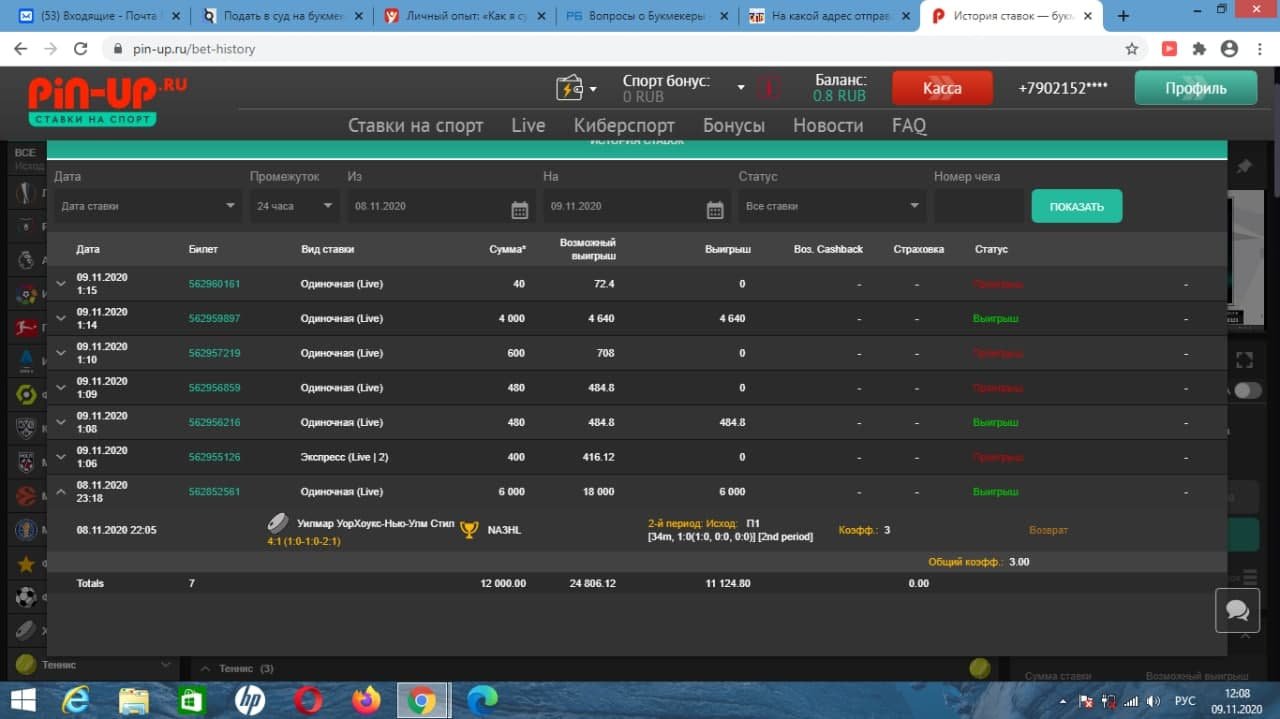Click the red Касса button

pyautogui.click(x=942, y=88)
